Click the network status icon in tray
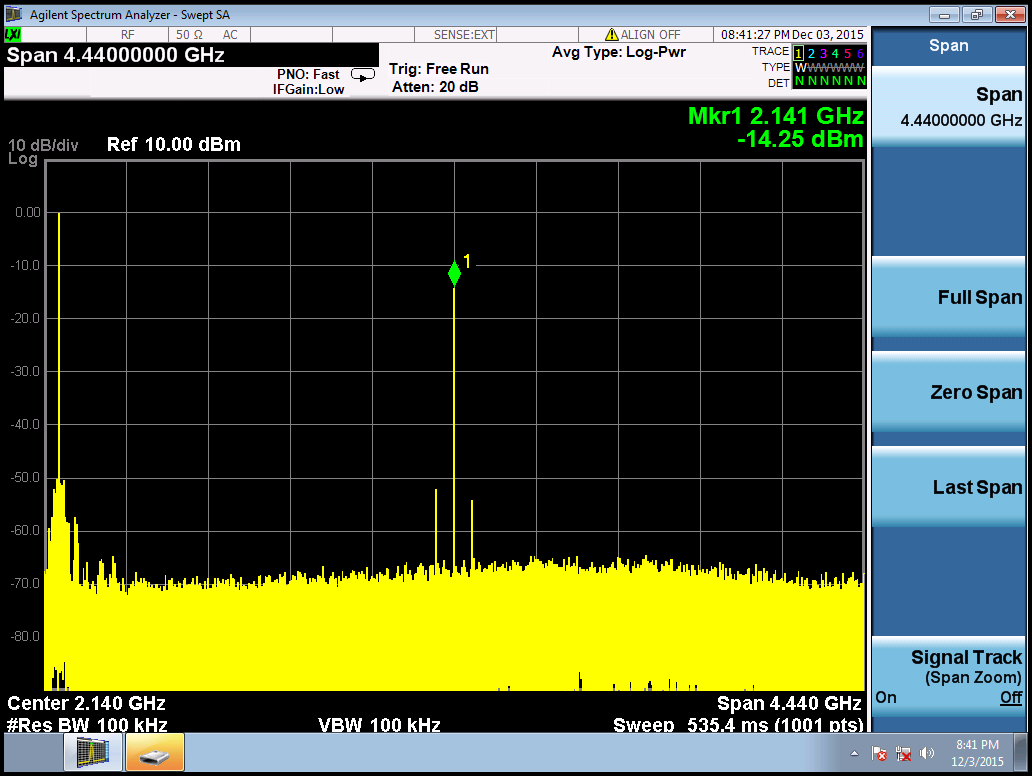 904,753
